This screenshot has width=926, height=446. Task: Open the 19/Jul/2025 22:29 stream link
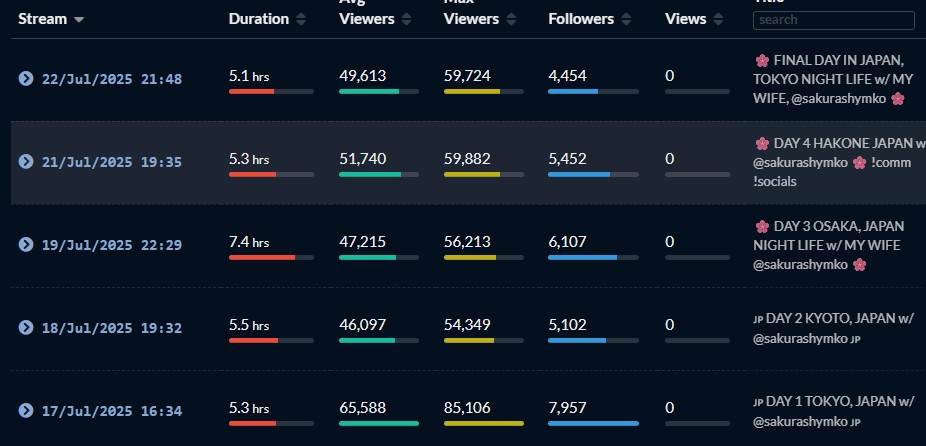(112, 245)
